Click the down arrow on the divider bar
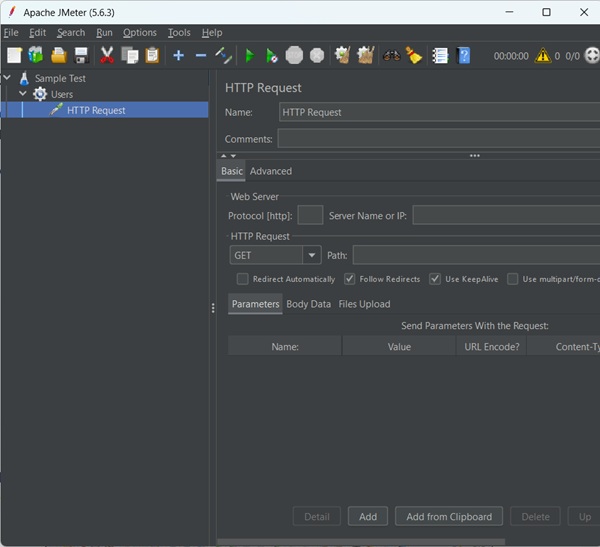This screenshot has width=600, height=547. coord(233,156)
